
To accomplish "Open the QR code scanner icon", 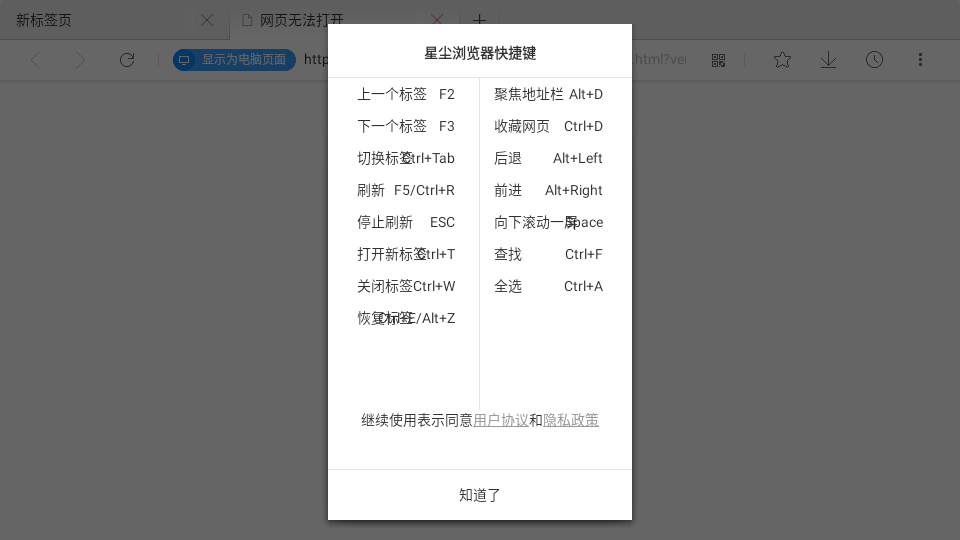I will click(718, 60).
